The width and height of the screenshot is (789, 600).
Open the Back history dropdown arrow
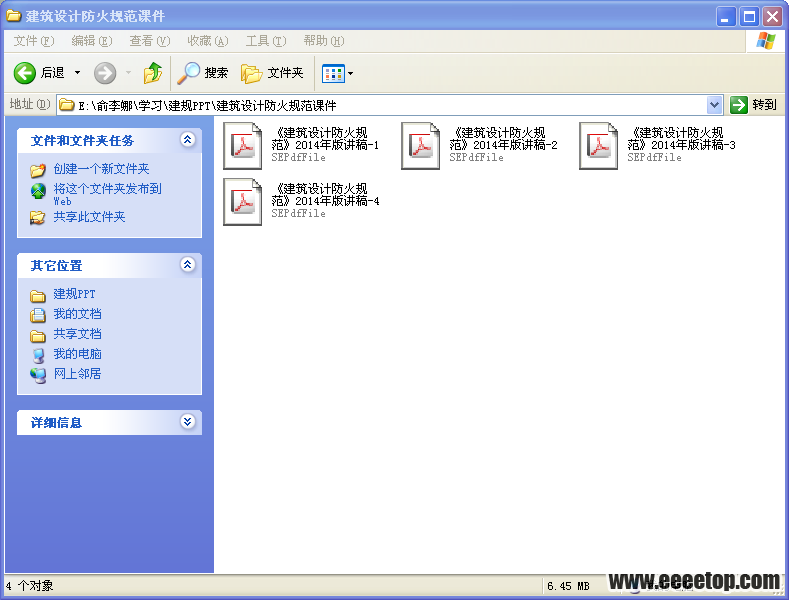click(x=77, y=73)
